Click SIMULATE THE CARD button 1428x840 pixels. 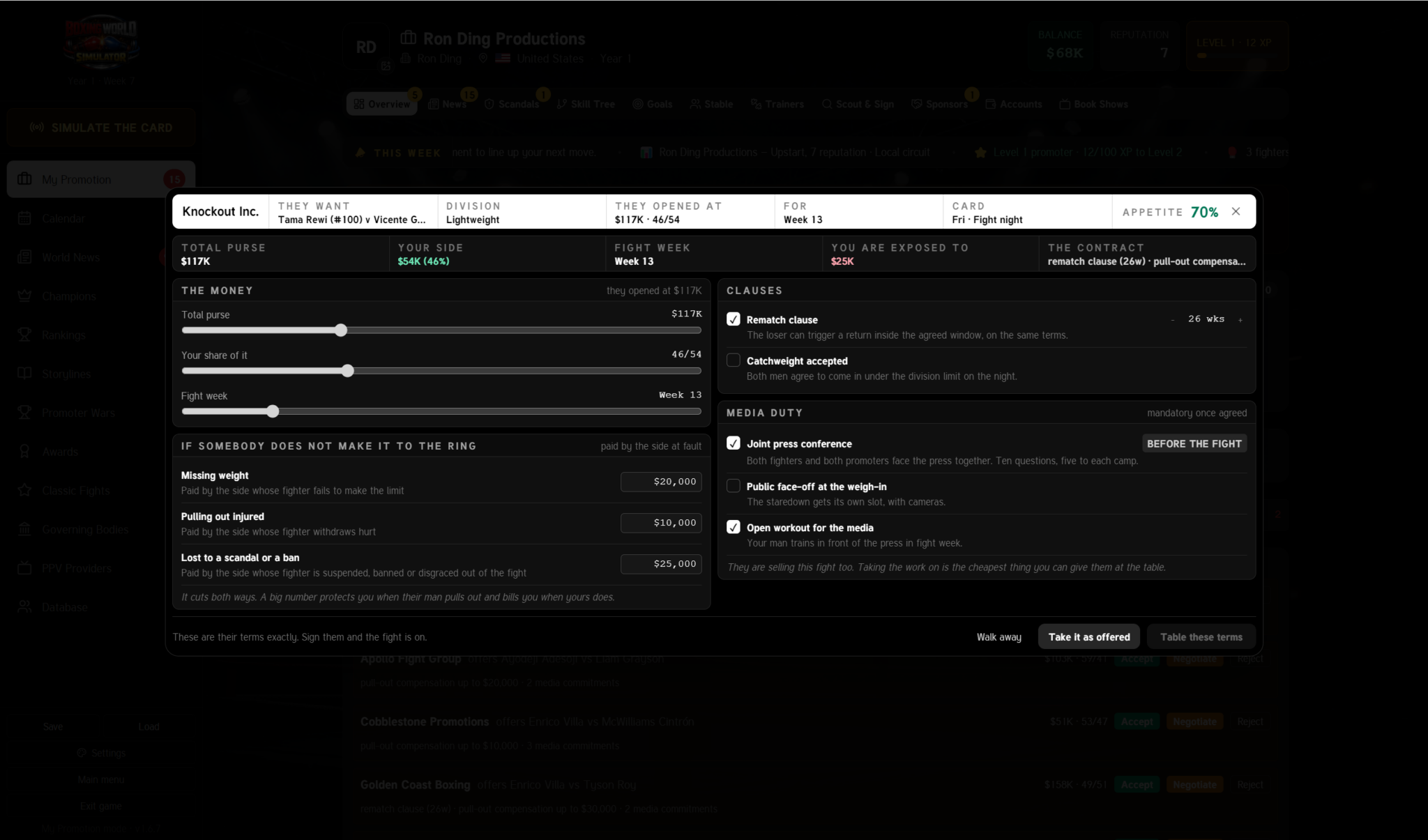[101, 128]
